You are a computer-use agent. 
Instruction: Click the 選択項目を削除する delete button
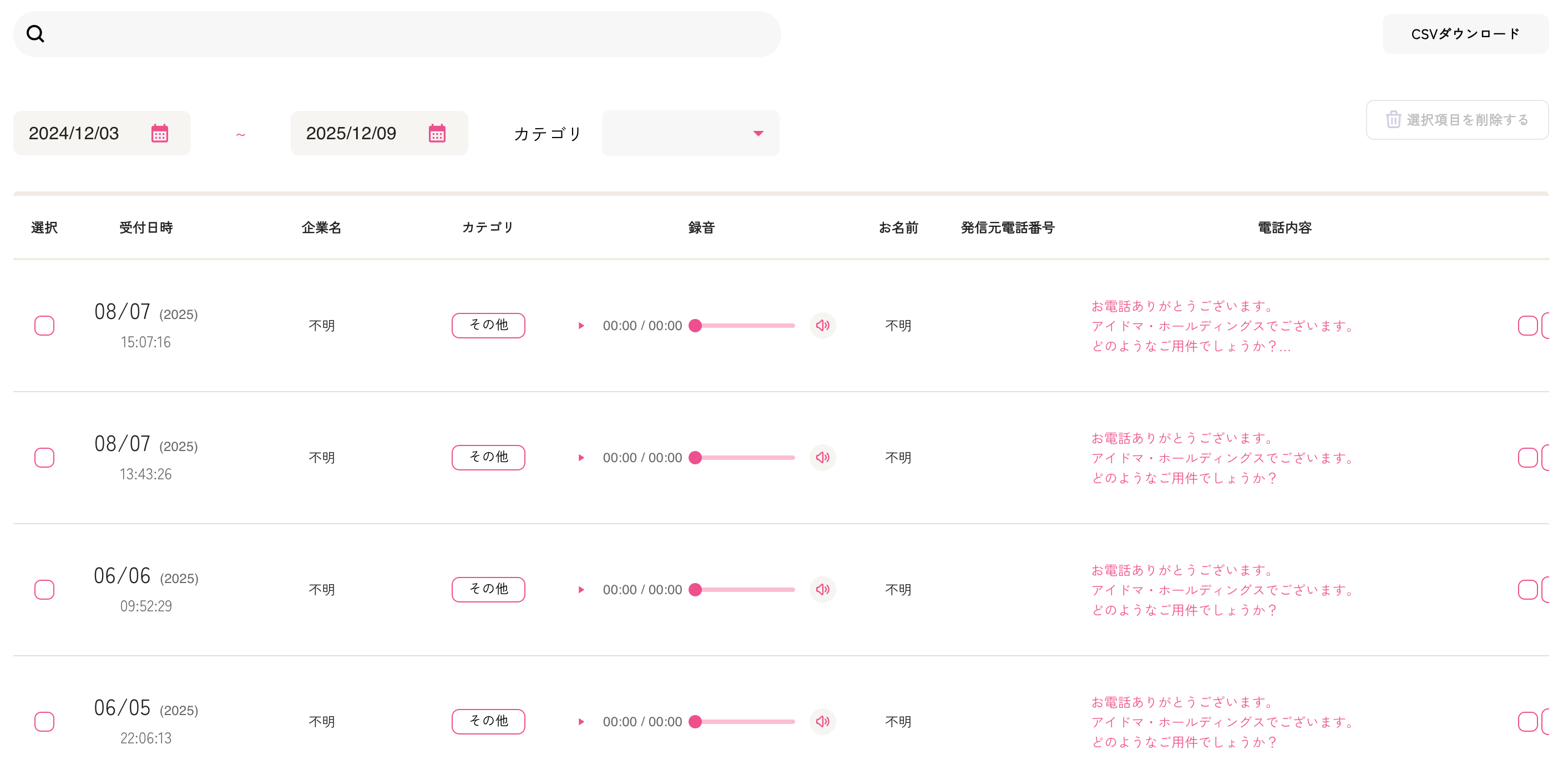tap(1457, 120)
